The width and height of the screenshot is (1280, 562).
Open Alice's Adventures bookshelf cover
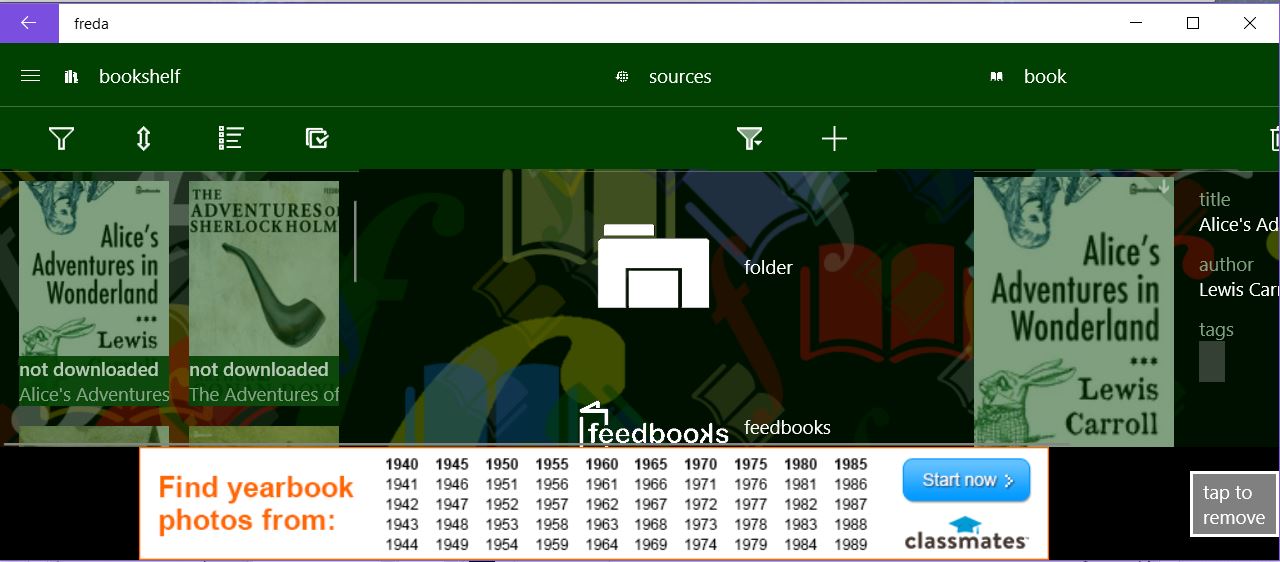pos(94,269)
